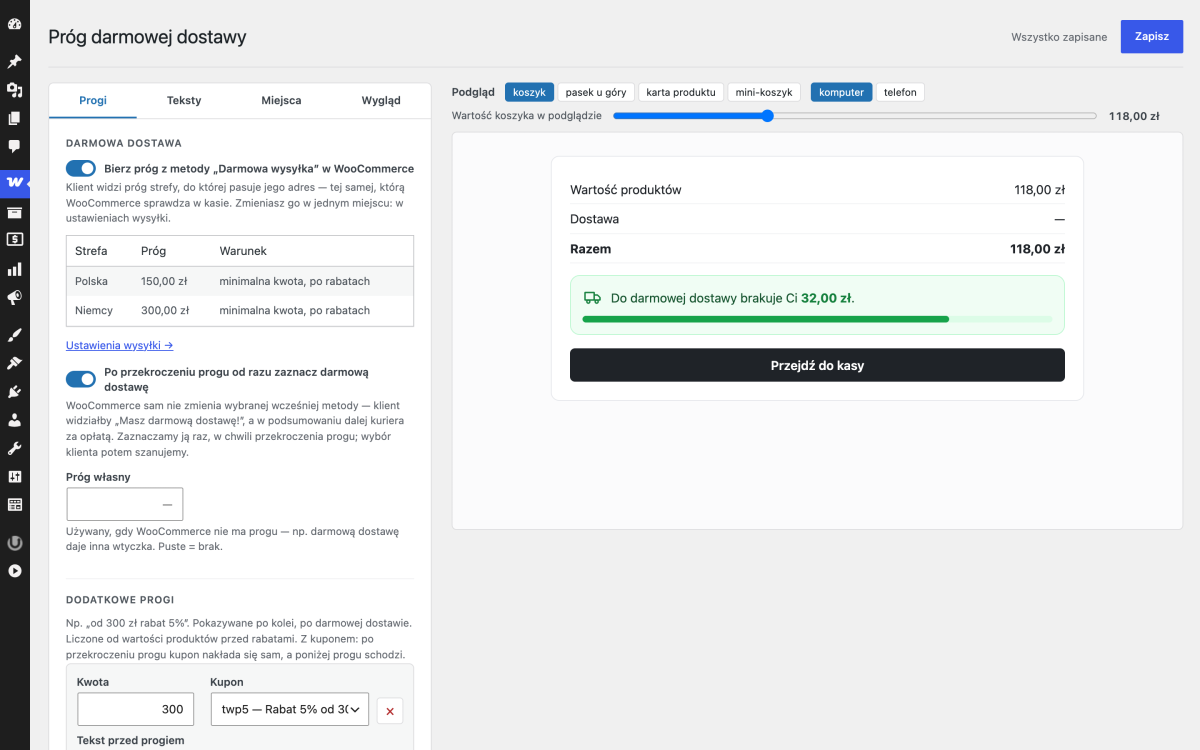Click the "Przejdź do kasy" button
Viewport: 1200px width, 750px height.
coord(817,365)
